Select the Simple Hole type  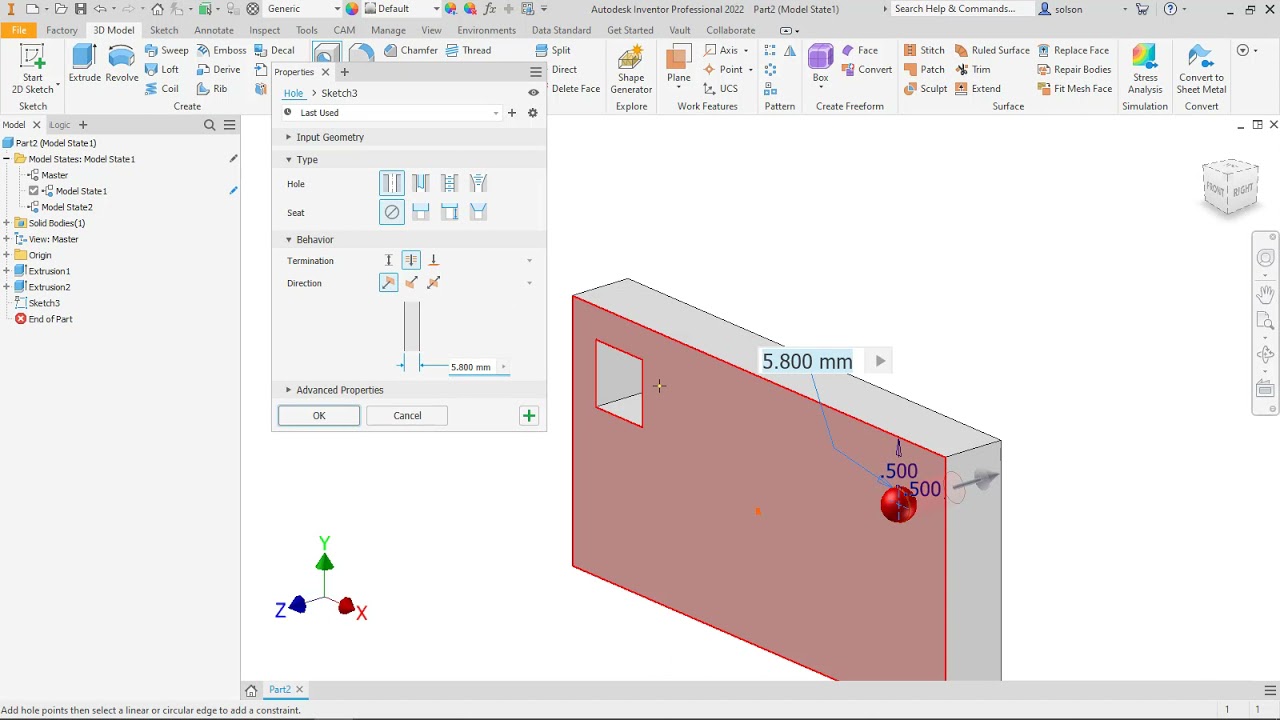click(x=392, y=183)
